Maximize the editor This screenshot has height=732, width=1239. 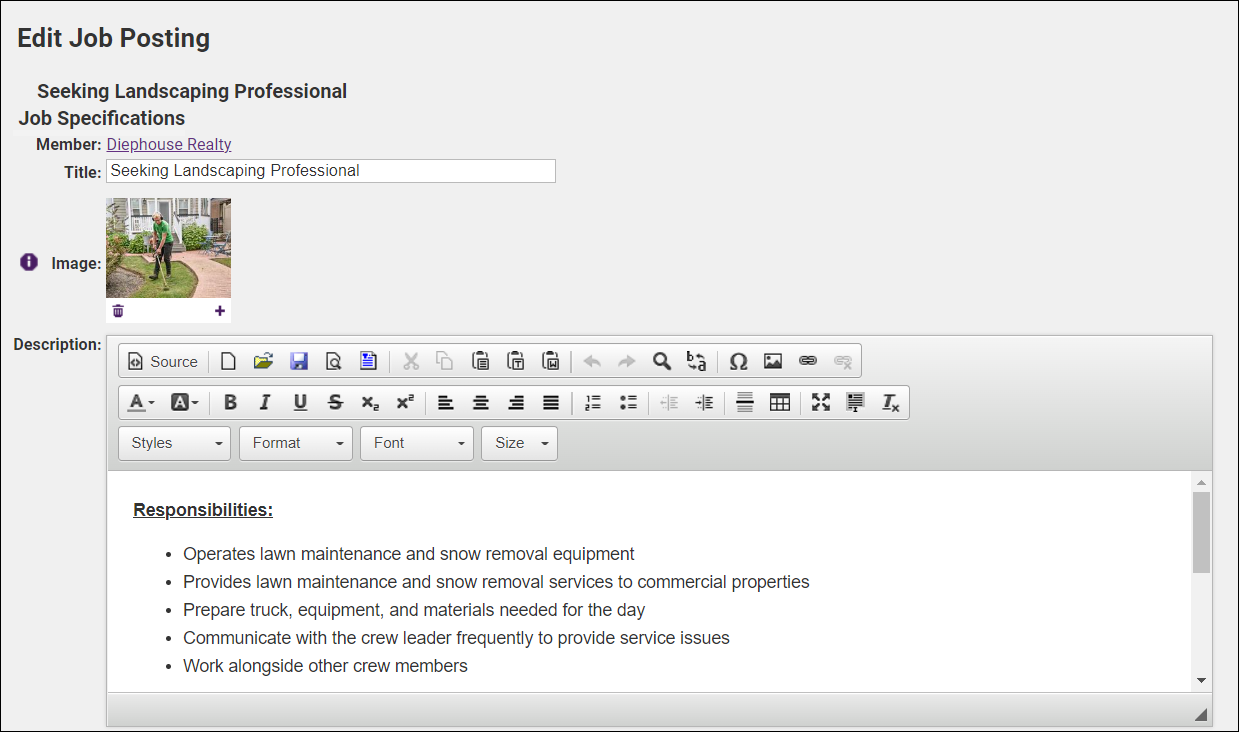click(821, 403)
